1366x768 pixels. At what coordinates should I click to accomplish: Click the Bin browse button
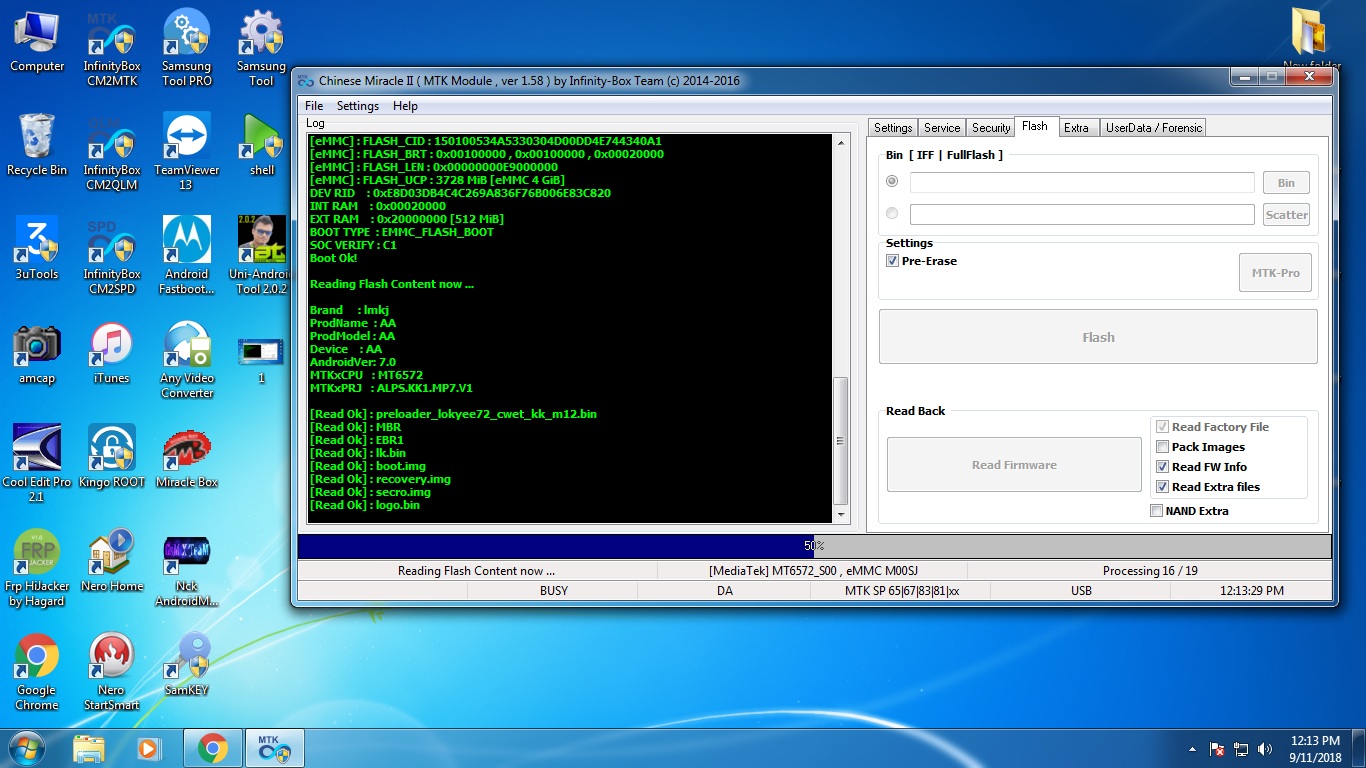point(1286,183)
